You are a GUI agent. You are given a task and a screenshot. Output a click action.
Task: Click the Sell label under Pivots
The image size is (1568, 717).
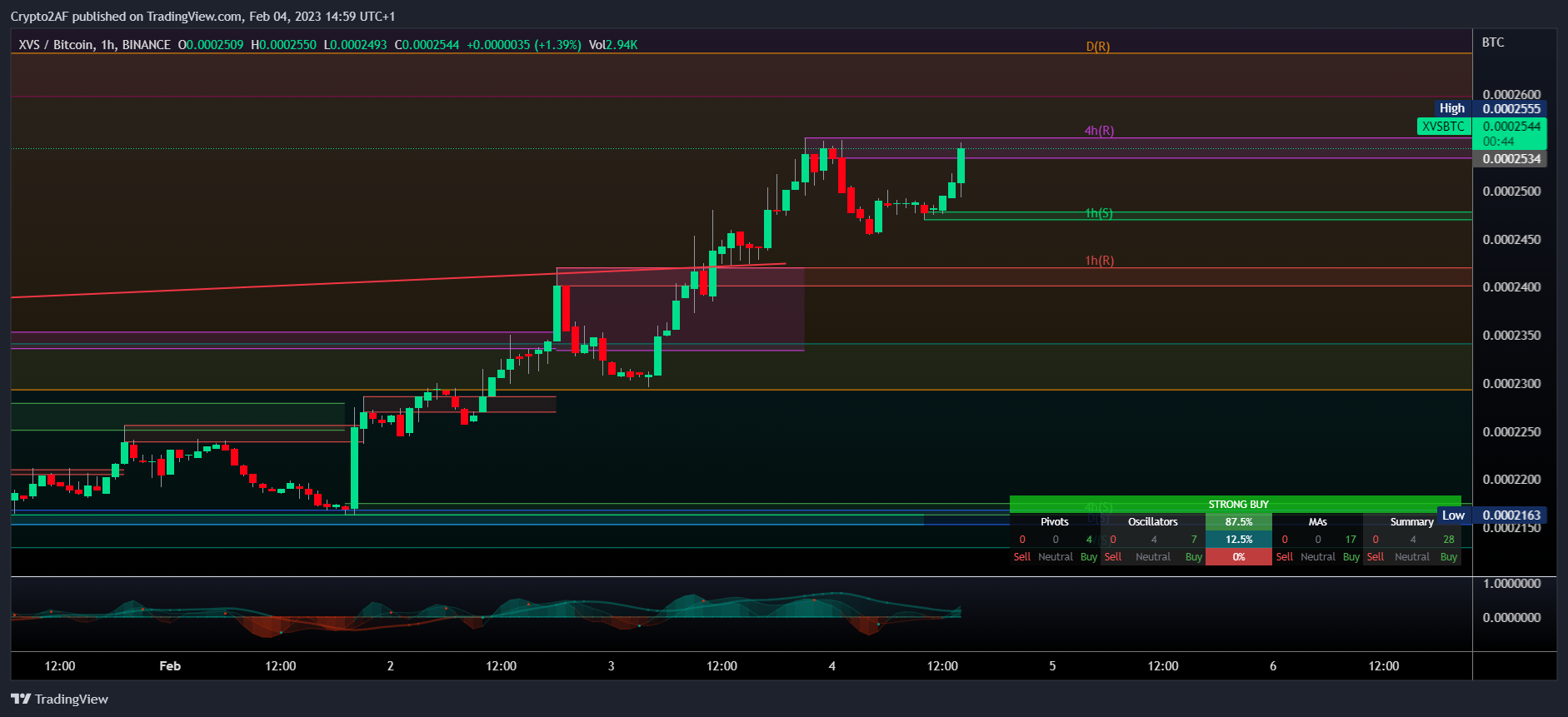[x=1022, y=557]
